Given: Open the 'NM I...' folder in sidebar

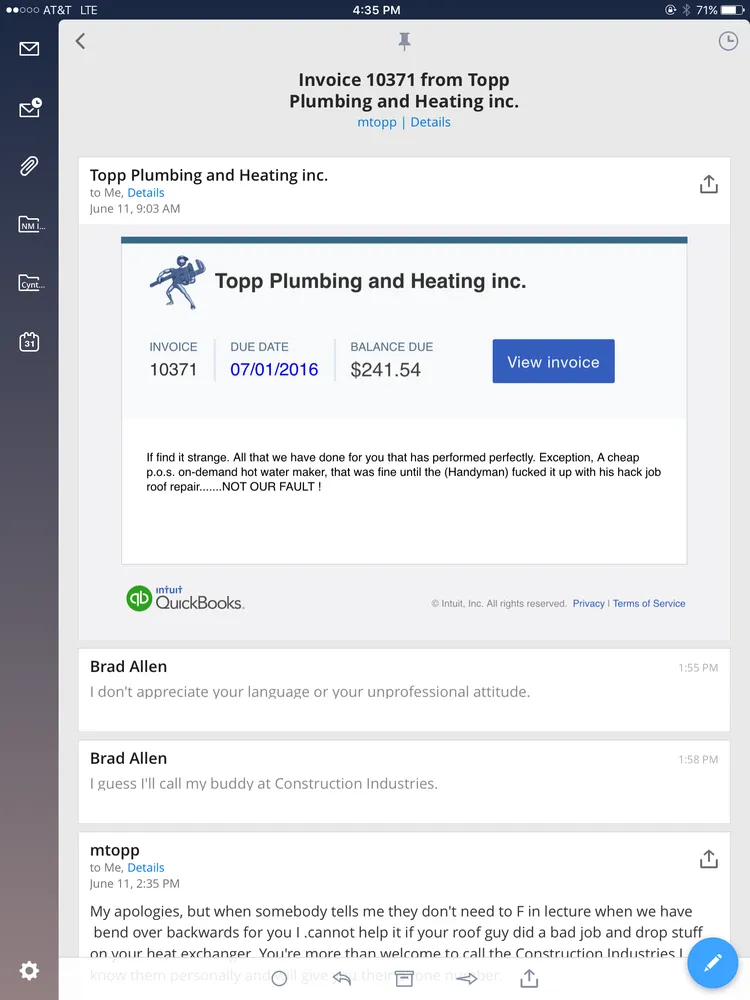Looking at the screenshot, I should click(x=28, y=225).
